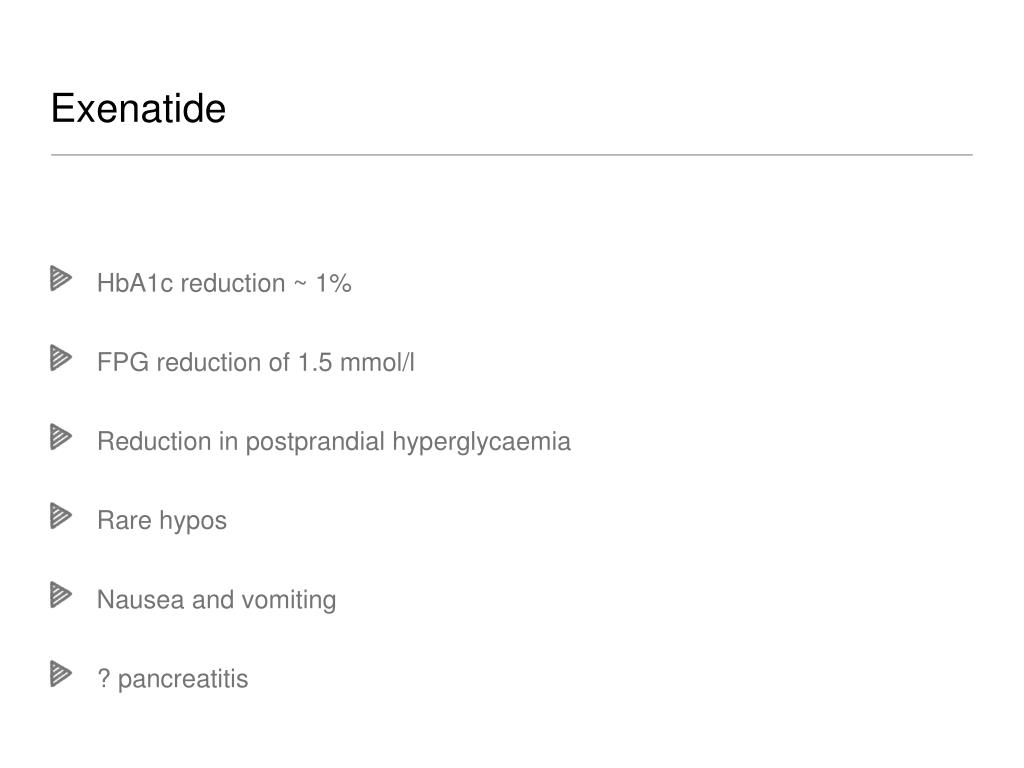Screen dimensions: 1024x768
Task: Click the arrow bullet beside FPG reduction
Action: 61,358
